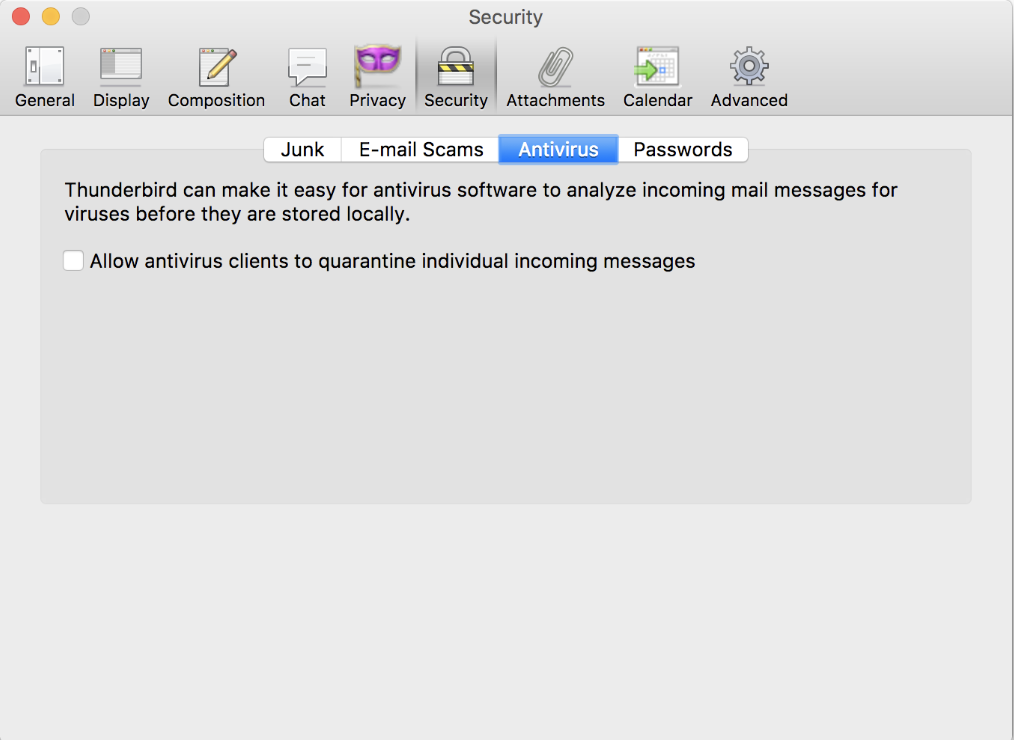Viewport: 1014px width, 740px height.
Task: Open the General preferences pane
Action: pyautogui.click(x=45, y=77)
